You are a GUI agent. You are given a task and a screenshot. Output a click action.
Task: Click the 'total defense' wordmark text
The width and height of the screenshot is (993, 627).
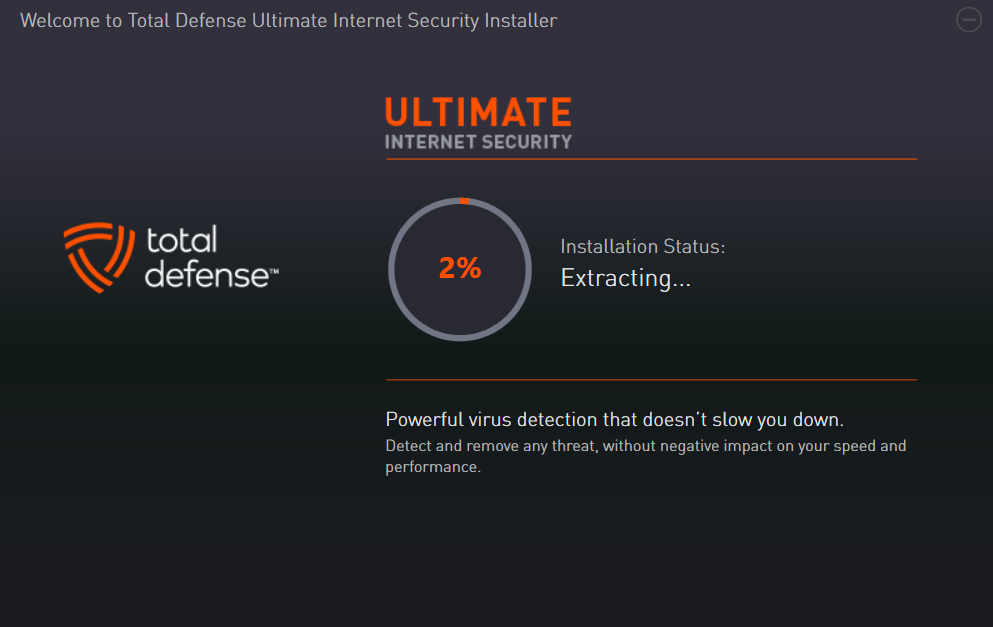pyautogui.click(x=212, y=257)
